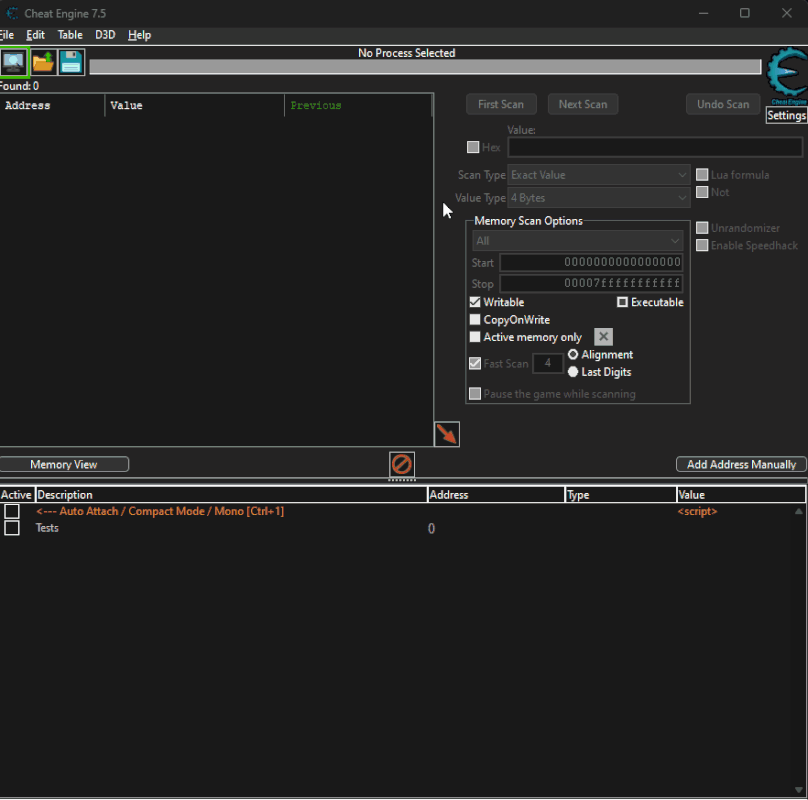The width and height of the screenshot is (808, 800).
Task: Click the panel splitter dotted handle
Action: click(x=401, y=480)
